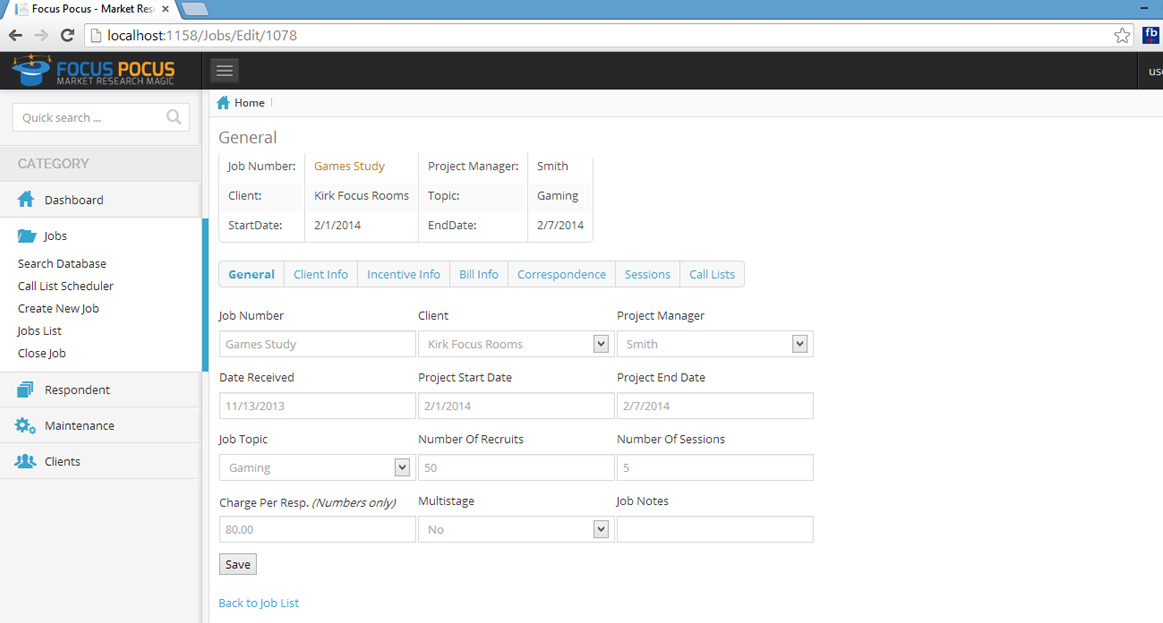The height and width of the screenshot is (623, 1163).
Task: Open the Incentive Info tab
Action: (x=403, y=274)
